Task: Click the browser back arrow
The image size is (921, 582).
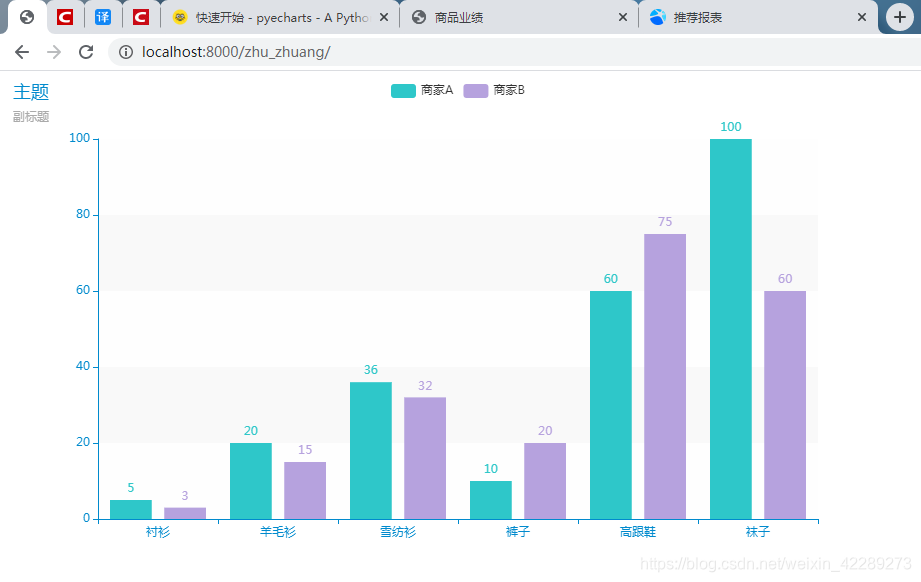Action: pyautogui.click(x=21, y=52)
